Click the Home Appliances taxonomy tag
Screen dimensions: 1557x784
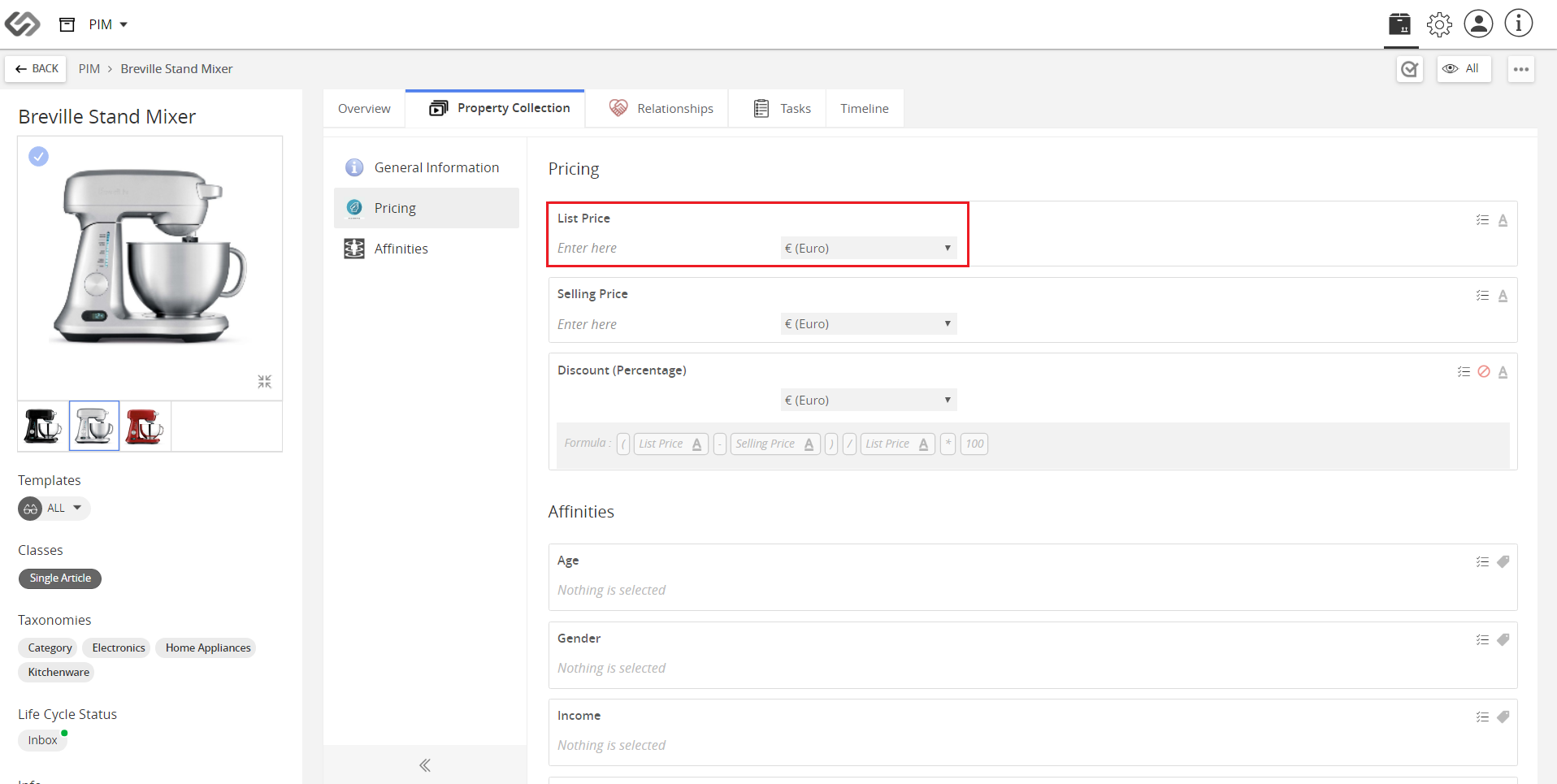(206, 648)
